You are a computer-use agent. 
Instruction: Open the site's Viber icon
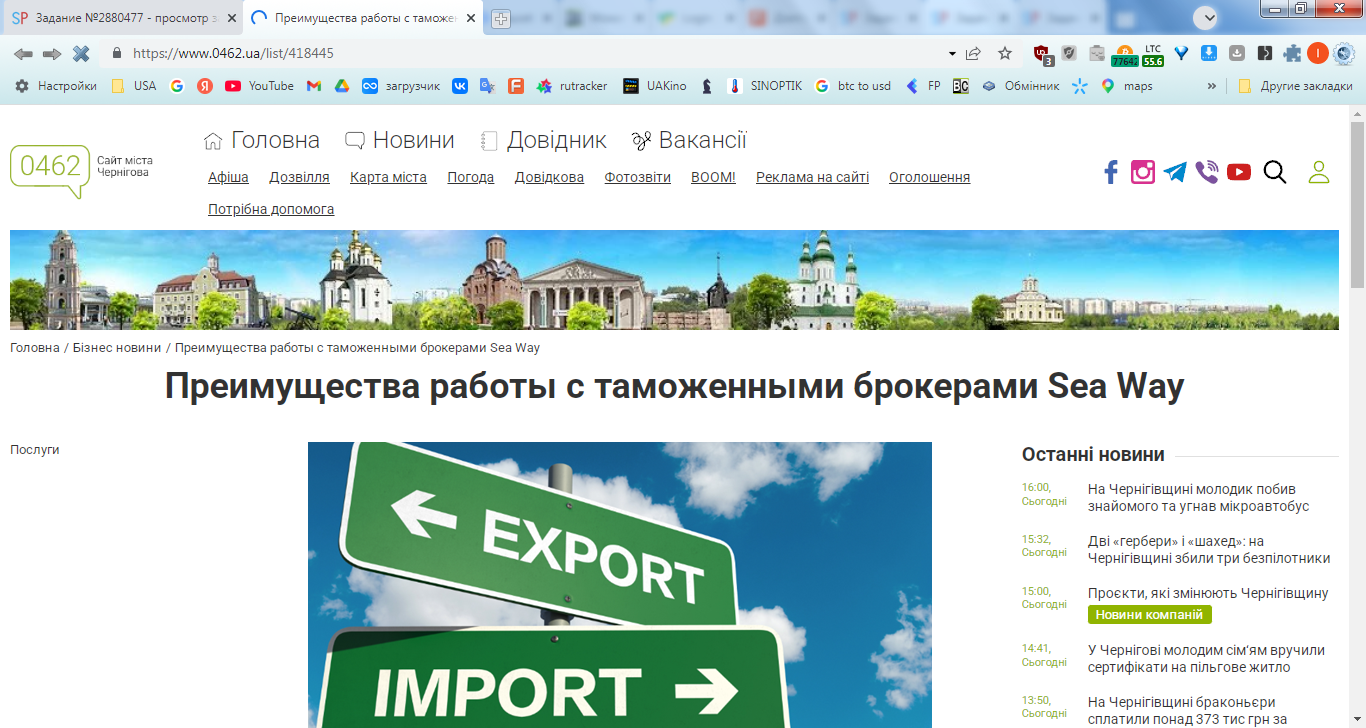(x=1207, y=172)
